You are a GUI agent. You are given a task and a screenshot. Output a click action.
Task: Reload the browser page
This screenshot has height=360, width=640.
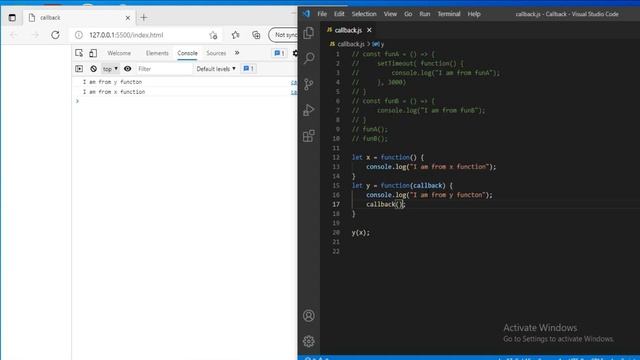[55, 35]
